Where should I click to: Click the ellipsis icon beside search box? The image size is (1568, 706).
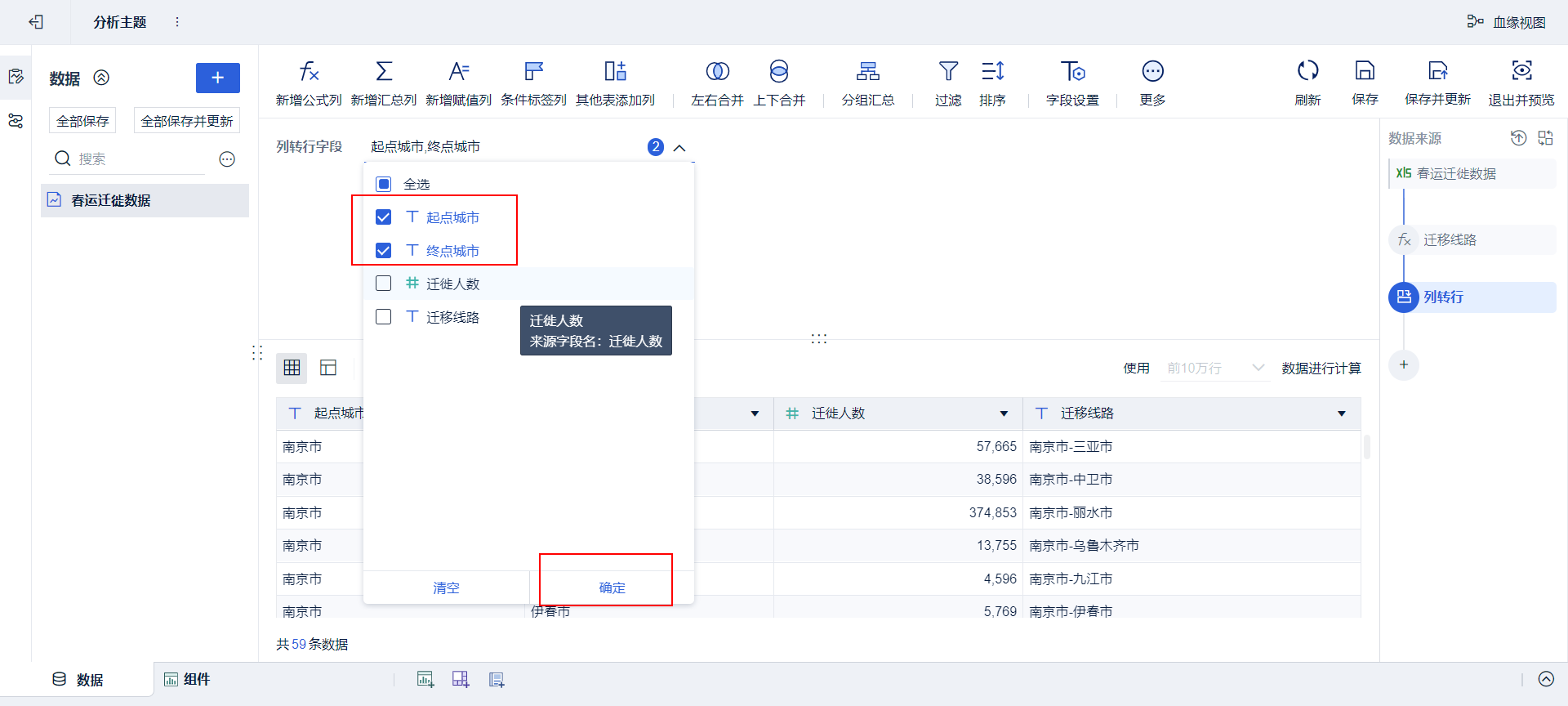pyautogui.click(x=227, y=159)
